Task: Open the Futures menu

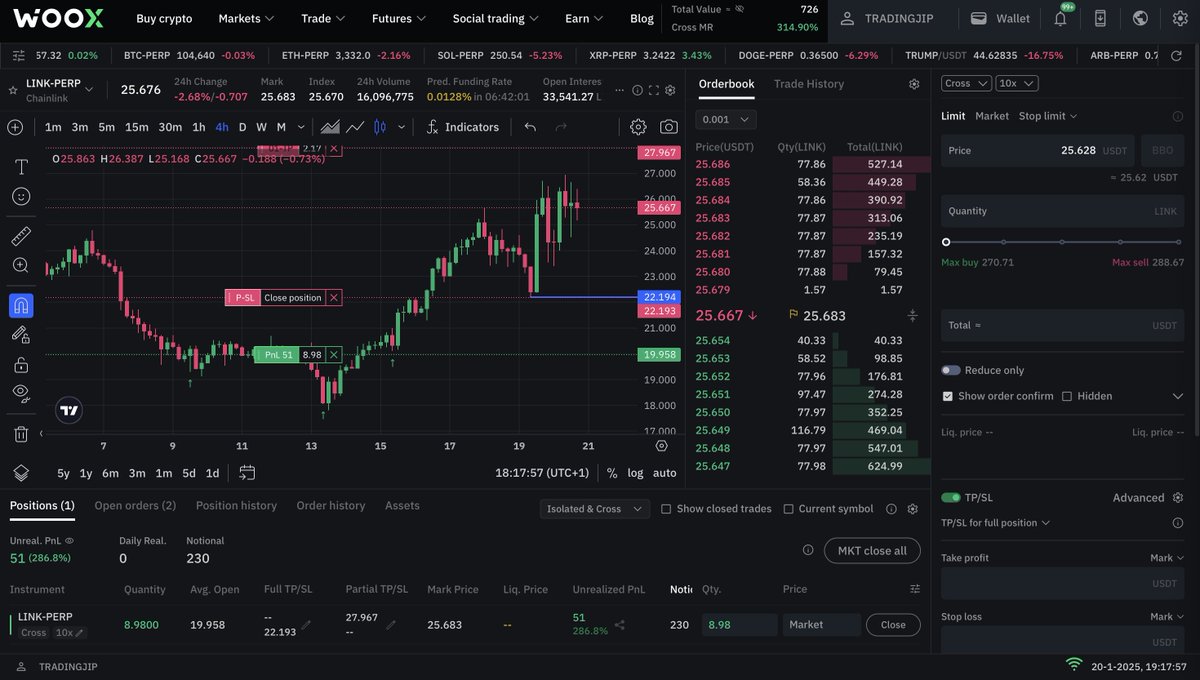Action: point(398,18)
